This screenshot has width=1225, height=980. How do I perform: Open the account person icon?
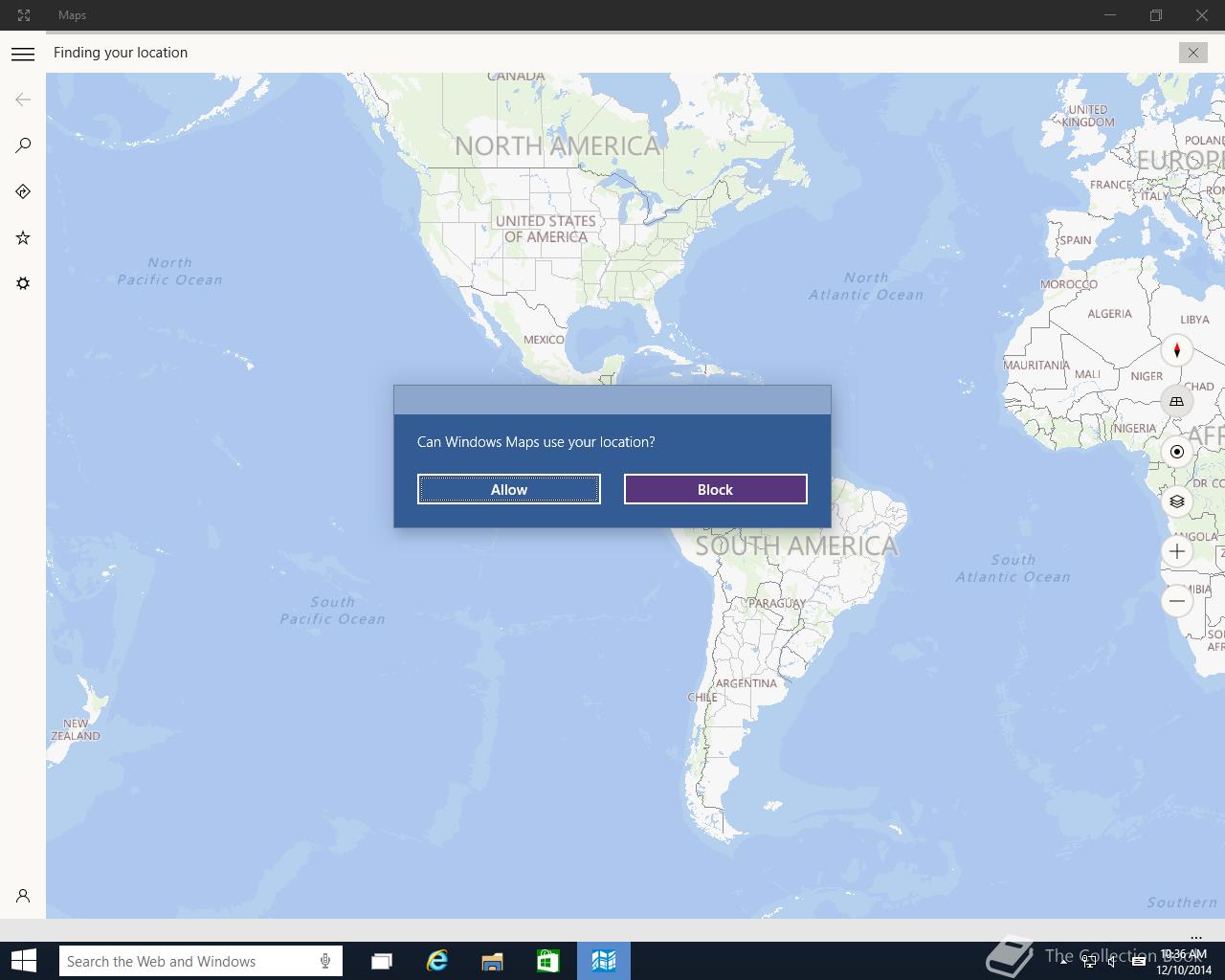[x=23, y=896]
